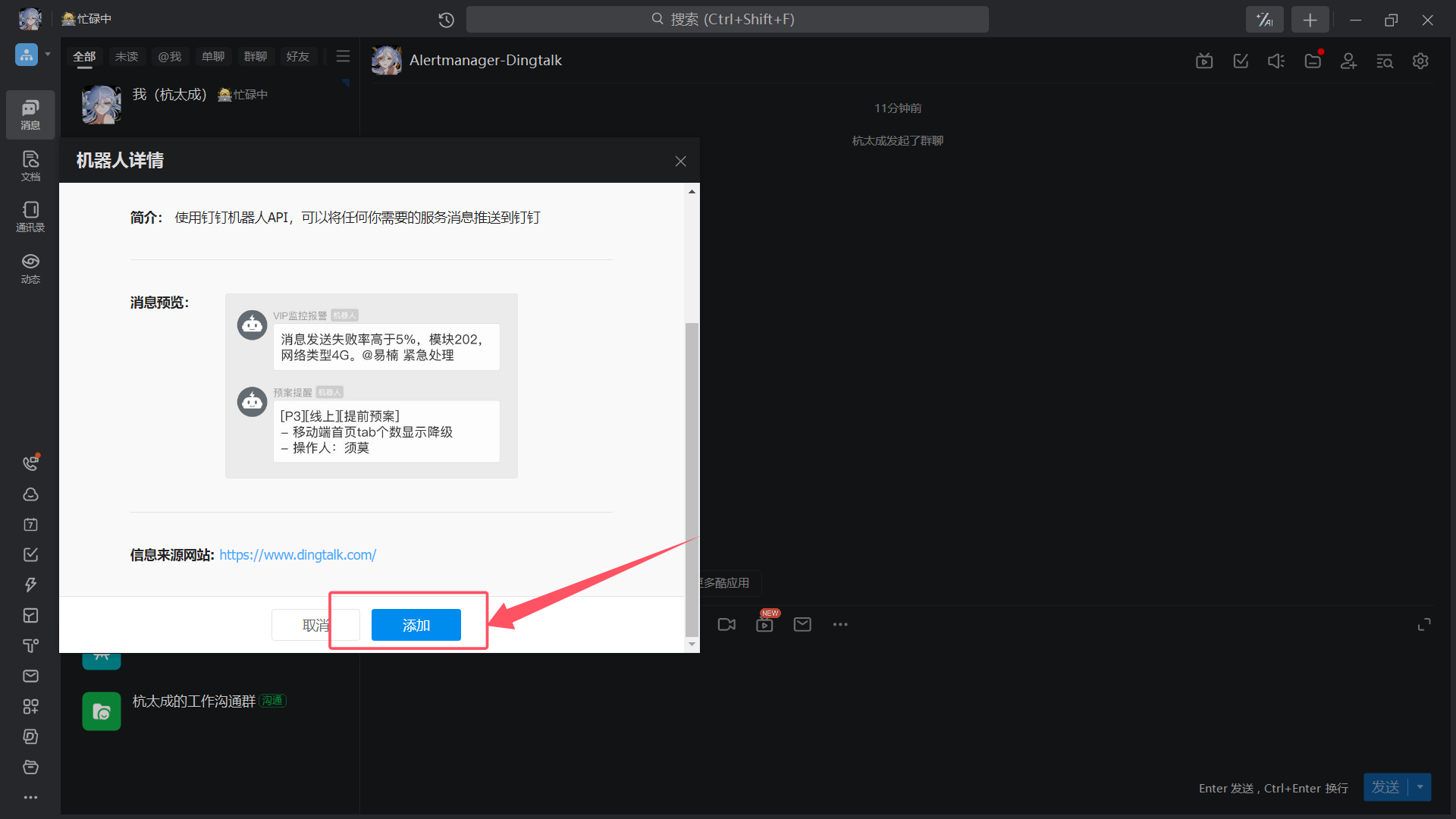Image resolution: width=1456 pixels, height=819 pixels.
Task: Expand the organization switcher dropdown arrow
Action: pyautogui.click(x=48, y=55)
